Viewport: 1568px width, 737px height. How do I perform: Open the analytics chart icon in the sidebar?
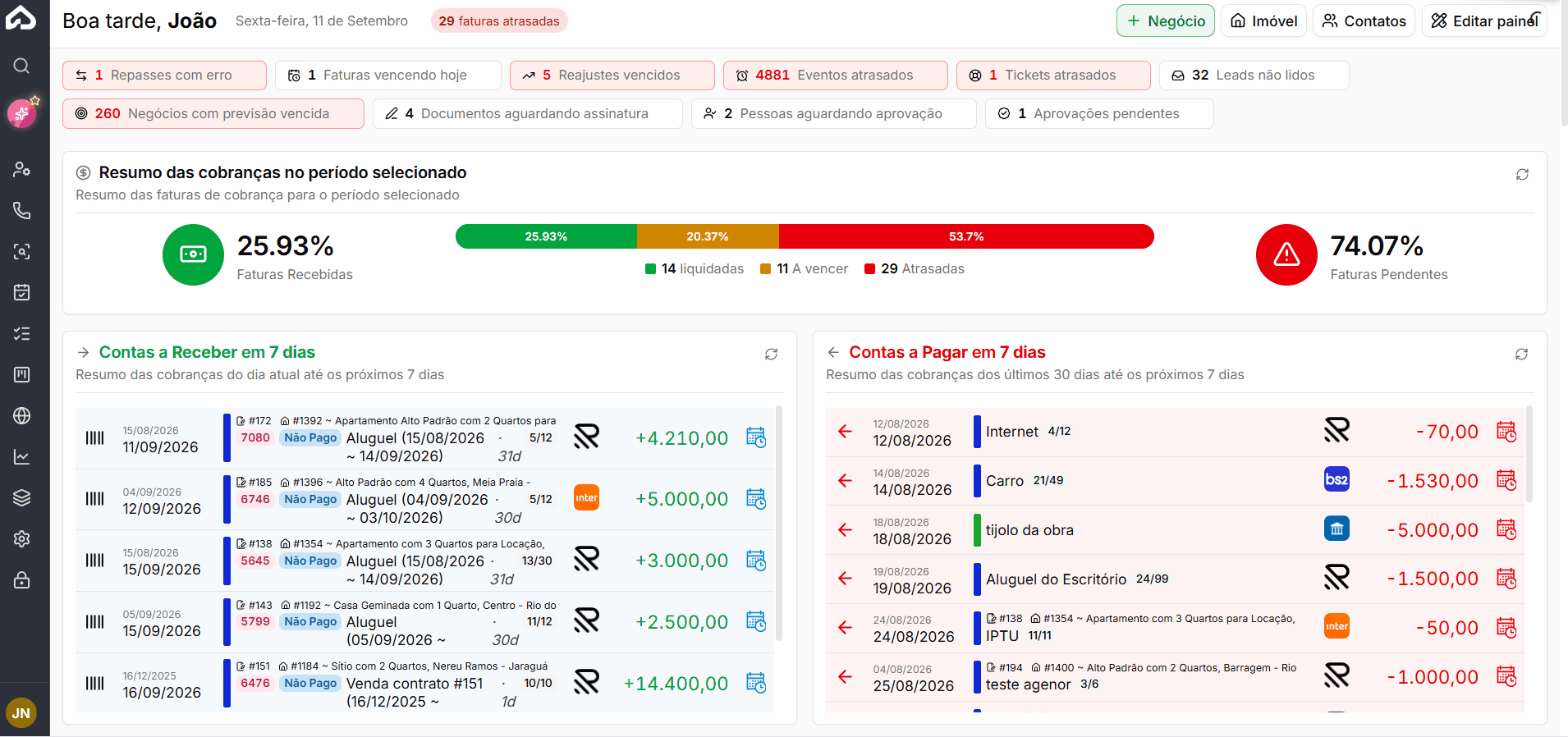[x=22, y=456]
